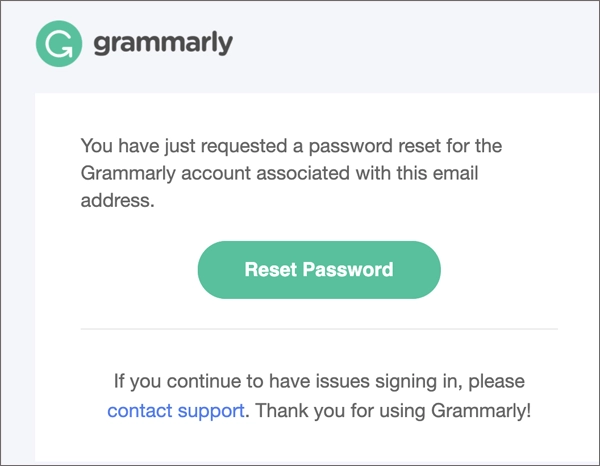Click the final word 'Grammarly!' in the footer
This screenshot has width=600, height=466.
tap(487, 410)
